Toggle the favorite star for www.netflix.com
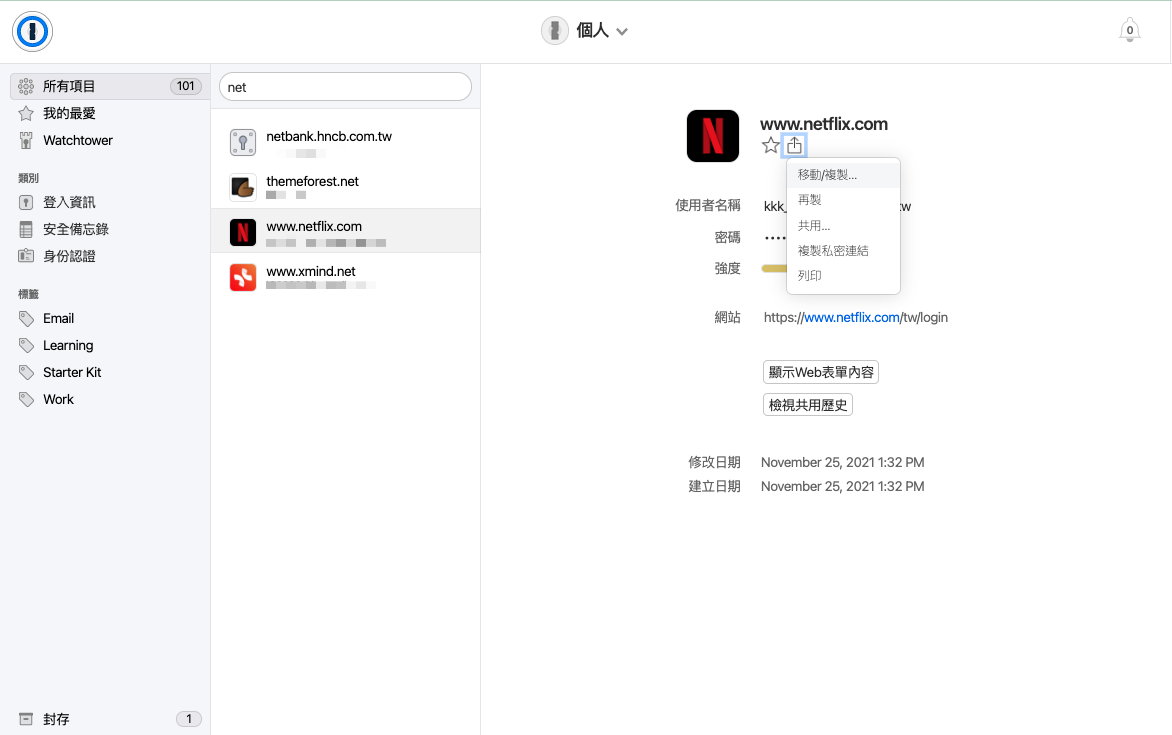 (771, 145)
